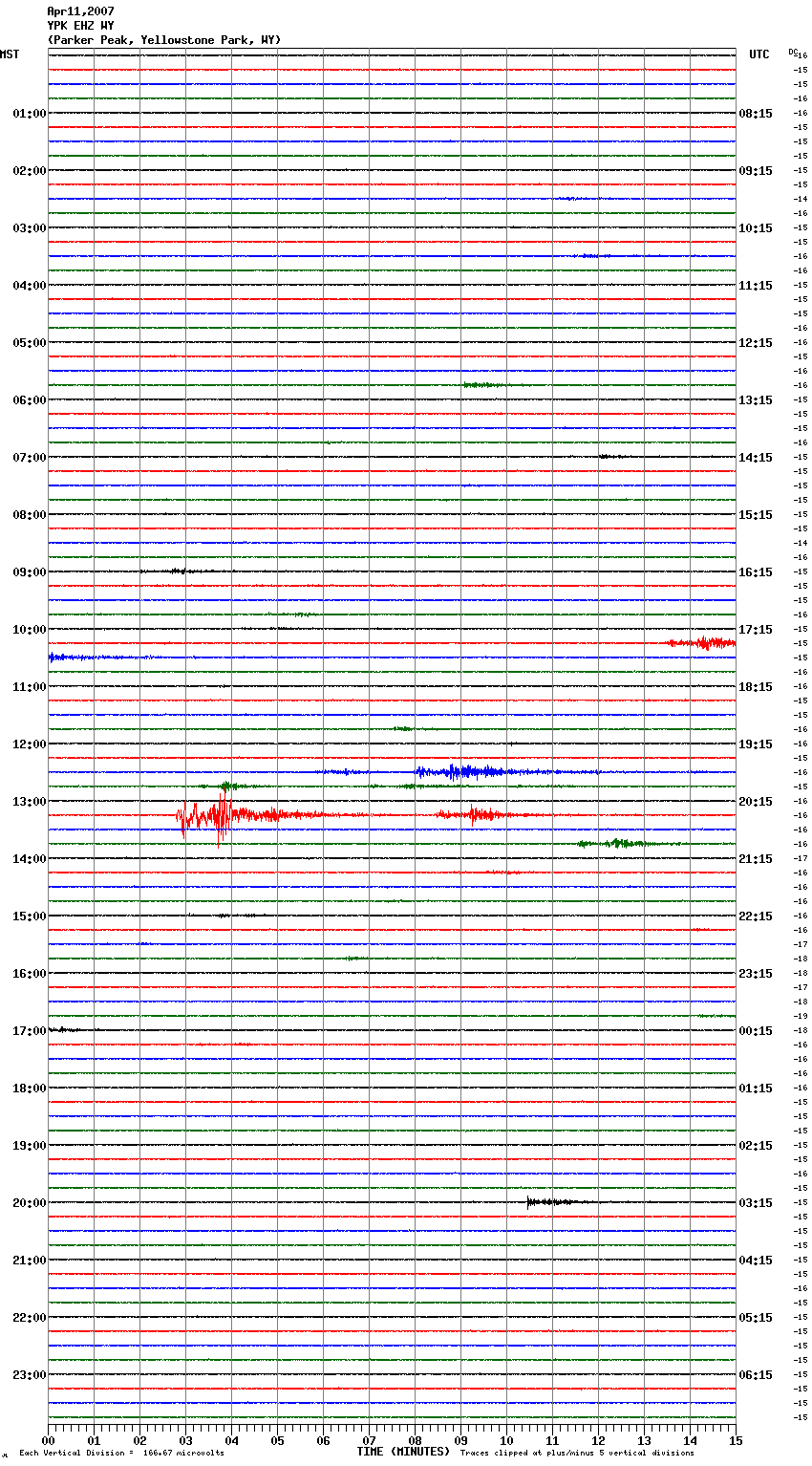
Task: Select the 20:00 MST row label
Action: pyautogui.click(x=30, y=1203)
